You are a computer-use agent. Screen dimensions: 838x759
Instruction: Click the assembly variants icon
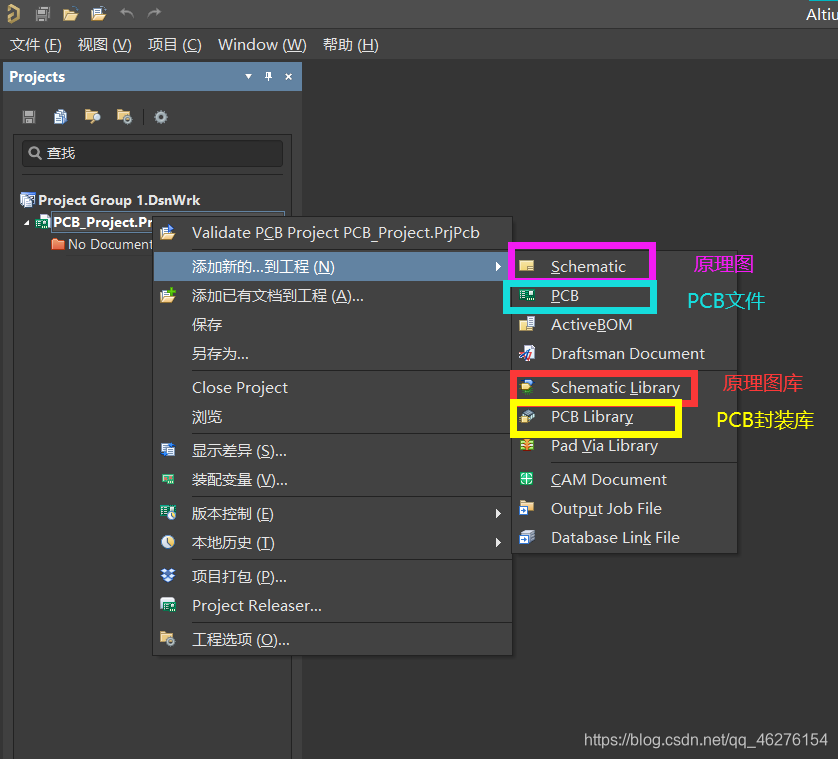click(168, 479)
